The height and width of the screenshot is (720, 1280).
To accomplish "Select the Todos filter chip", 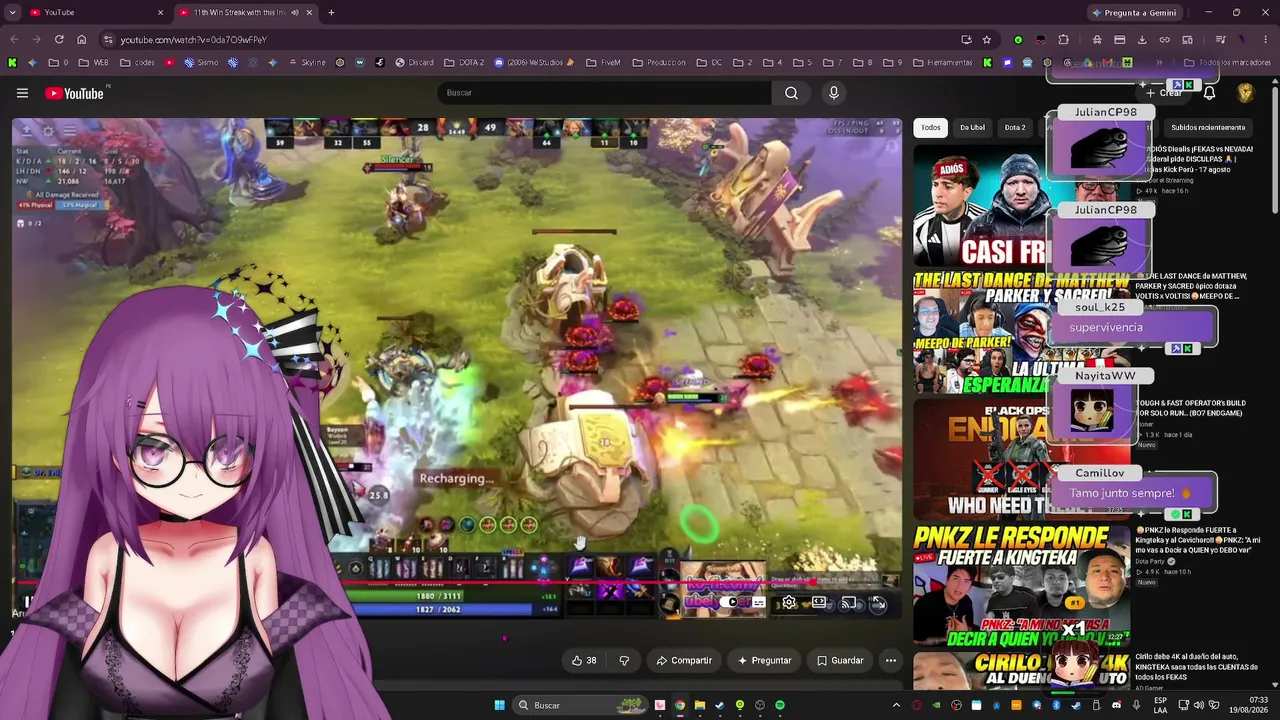I will pyautogui.click(x=931, y=127).
